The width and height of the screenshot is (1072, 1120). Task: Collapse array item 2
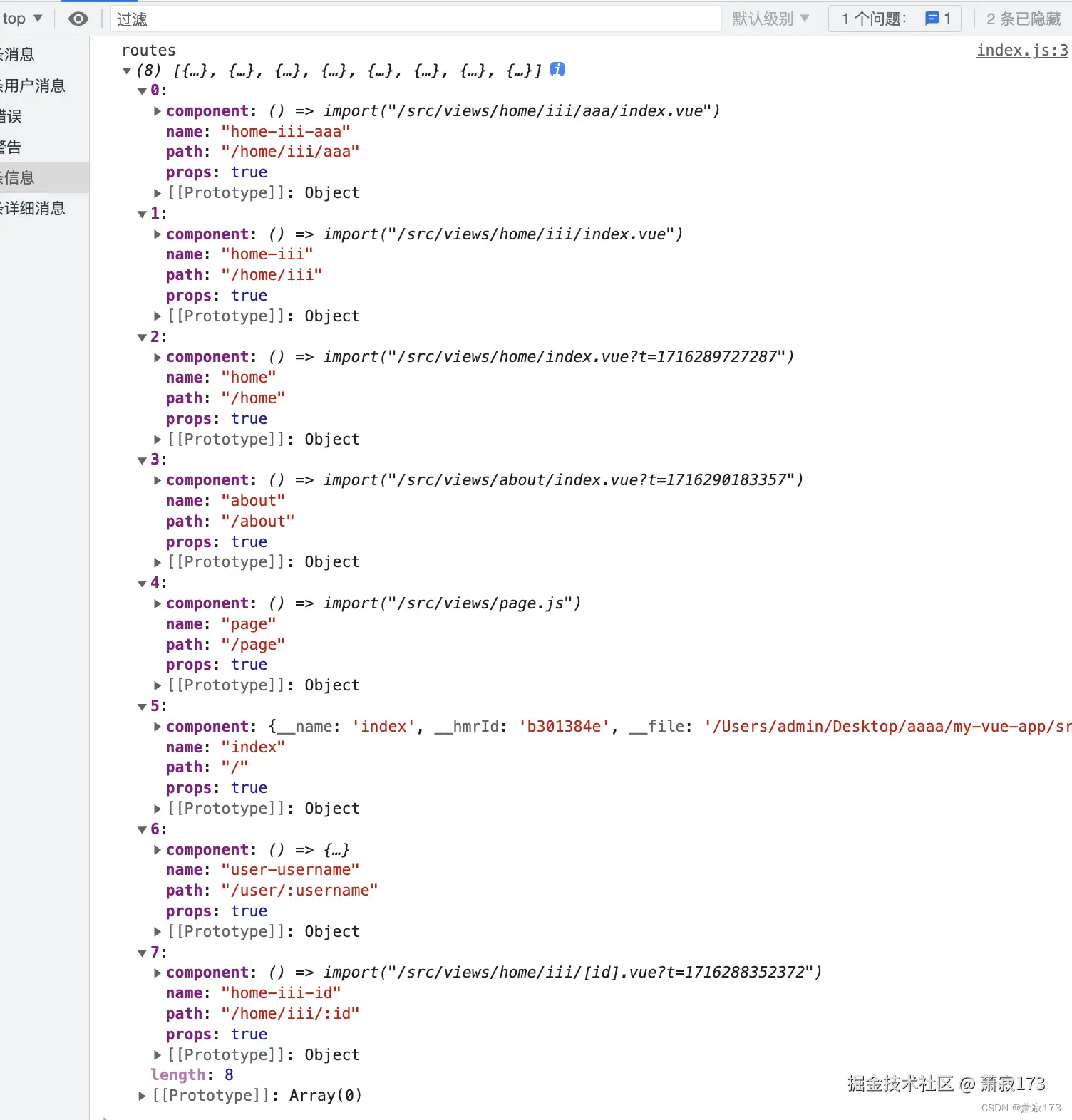click(142, 338)
